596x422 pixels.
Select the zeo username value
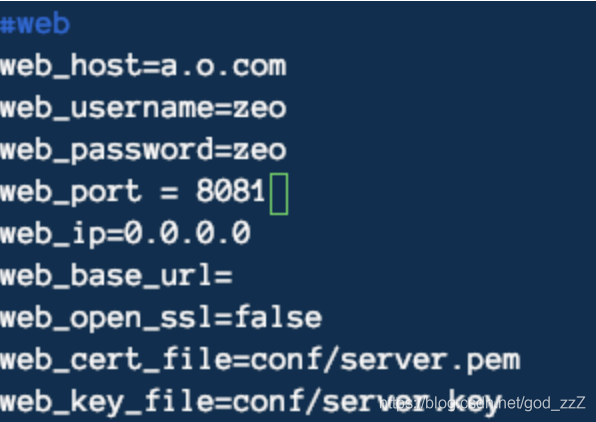pyautogui.click(x=259, y=109)
